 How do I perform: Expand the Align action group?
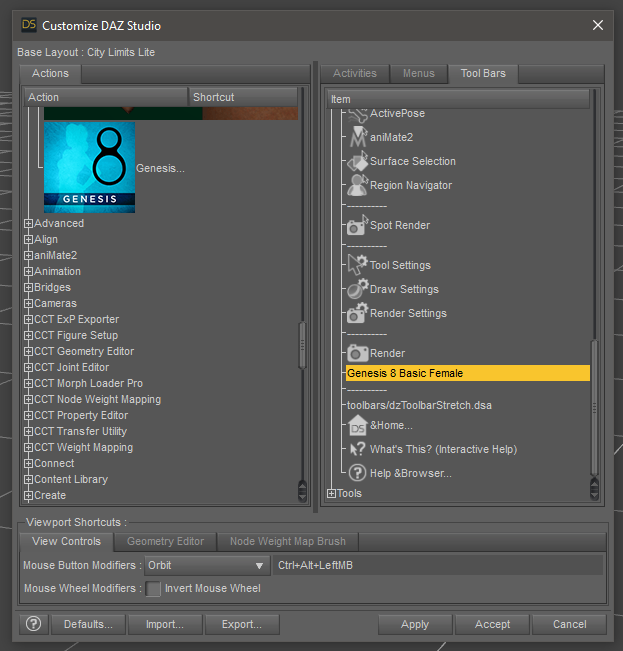pyautogui.click(x=28, y=240)
